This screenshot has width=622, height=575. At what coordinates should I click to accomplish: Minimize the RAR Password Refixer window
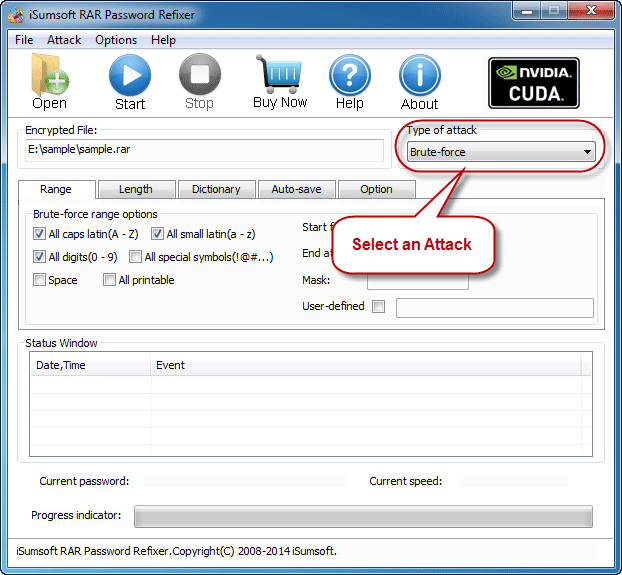pyautogui.click(x=527, y=11)
